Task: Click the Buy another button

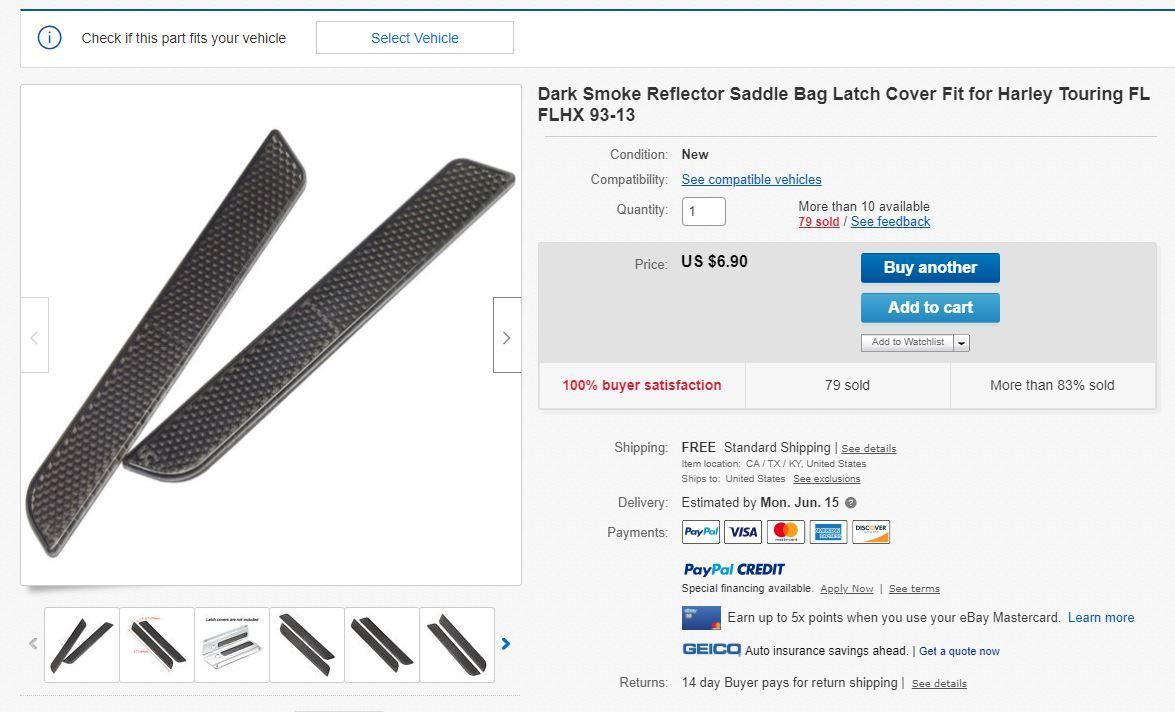Action: [930, 268]
